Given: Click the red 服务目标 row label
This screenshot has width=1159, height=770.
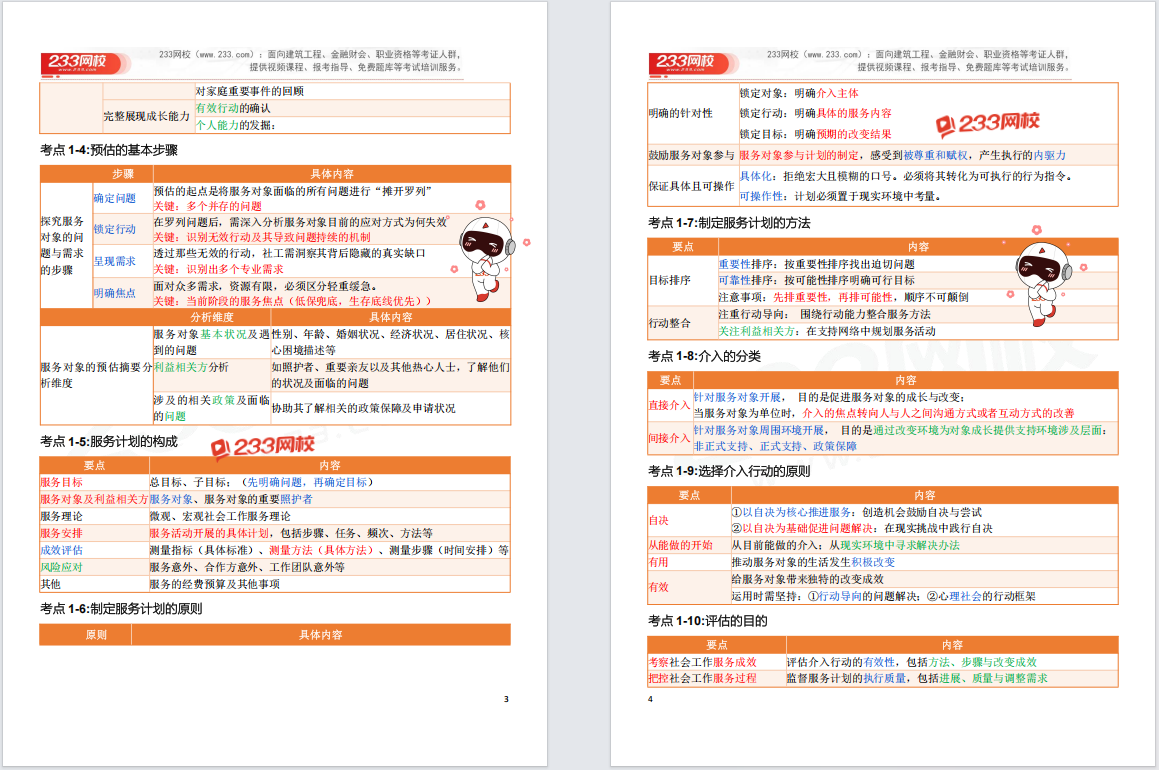Looking at the screenshot, I should (62, 482).
